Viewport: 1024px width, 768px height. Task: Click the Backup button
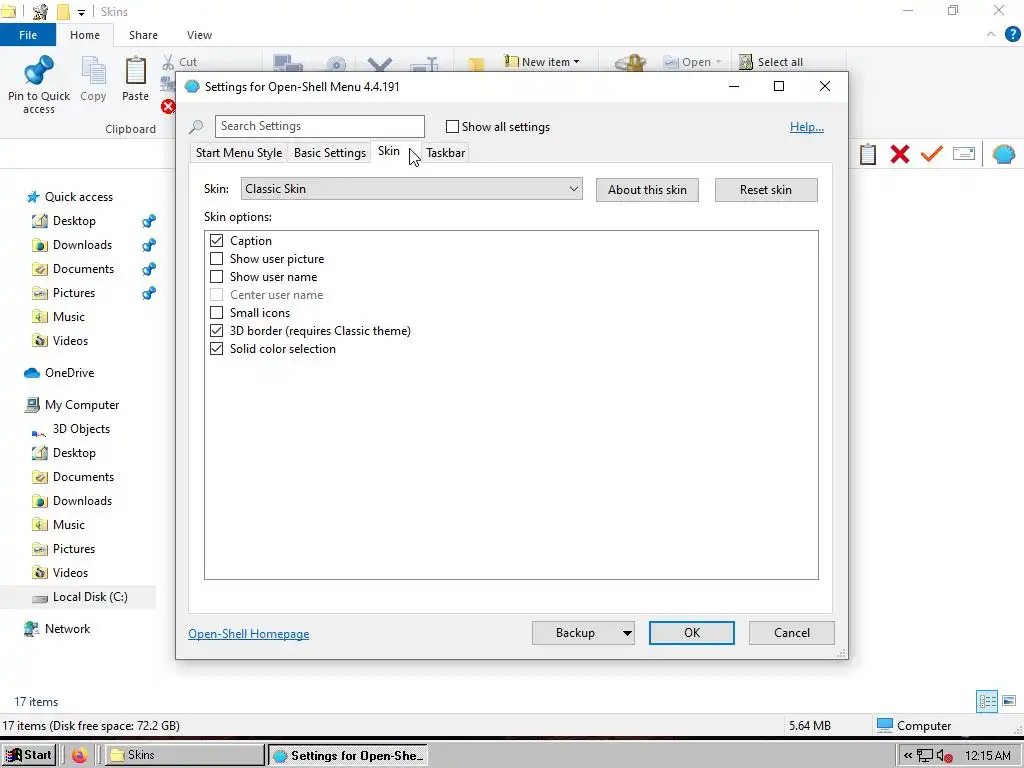[575, 633]
